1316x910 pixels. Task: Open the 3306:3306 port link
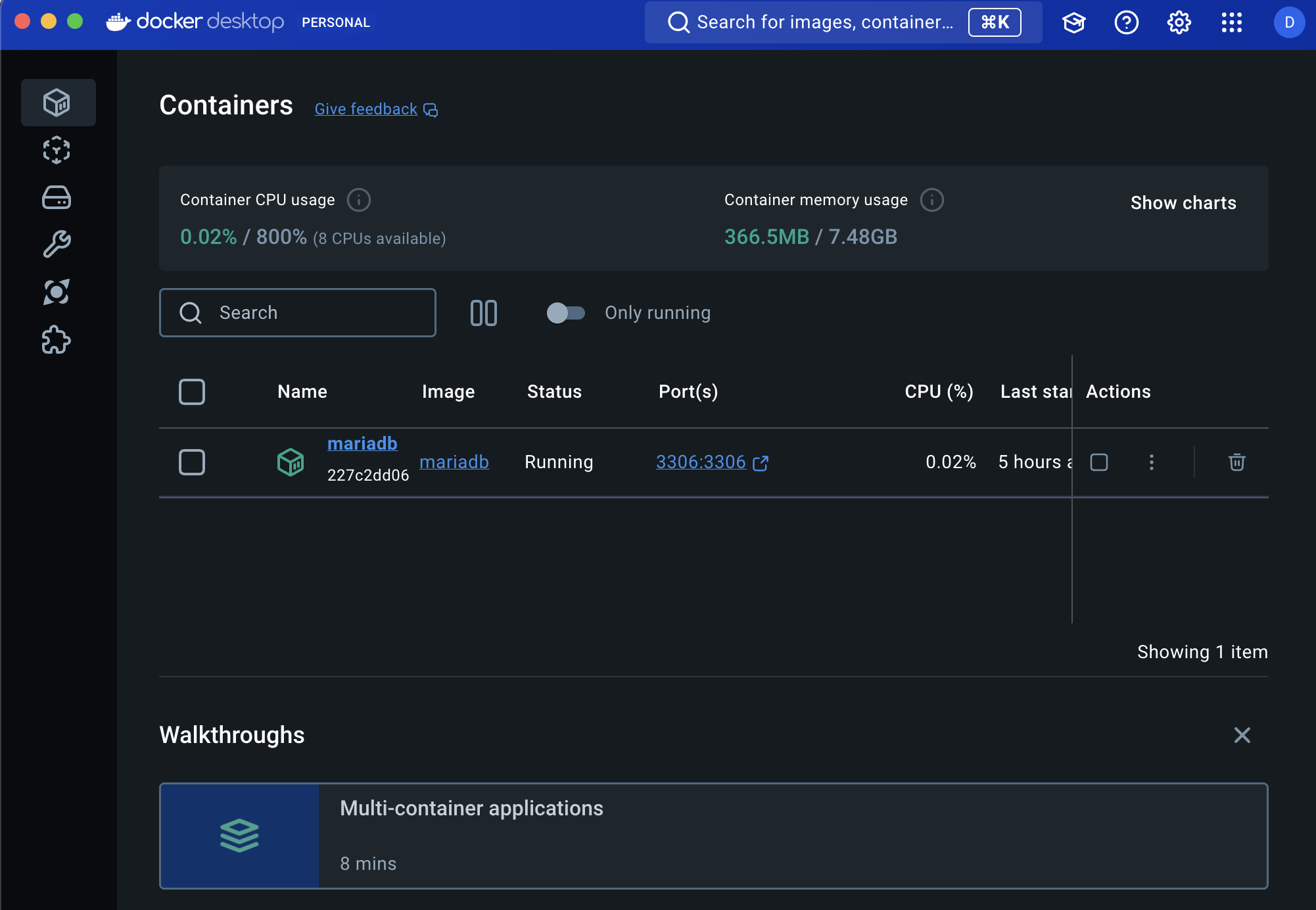tap(701, 462)
